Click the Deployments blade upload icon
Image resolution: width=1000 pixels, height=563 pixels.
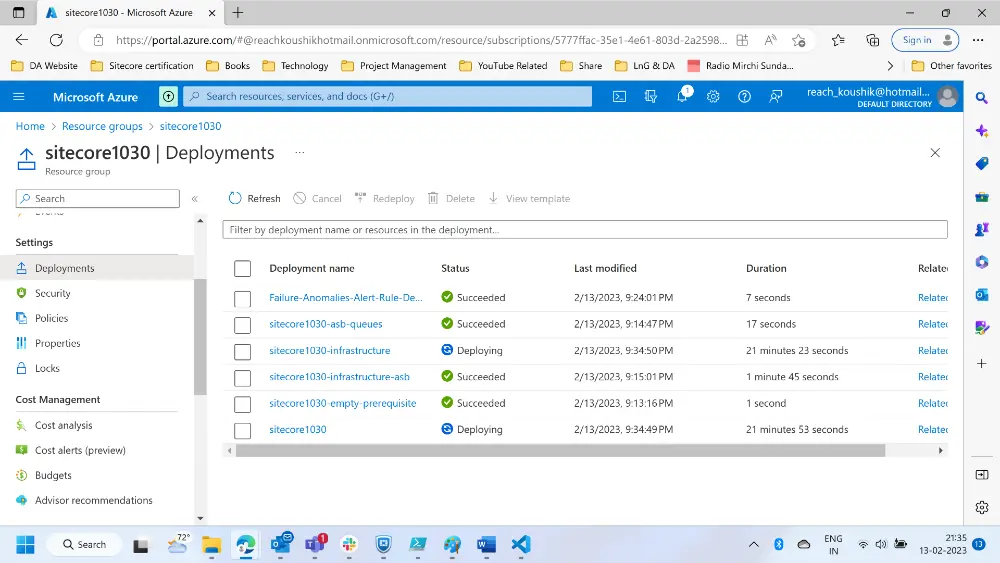click(26, 159)
